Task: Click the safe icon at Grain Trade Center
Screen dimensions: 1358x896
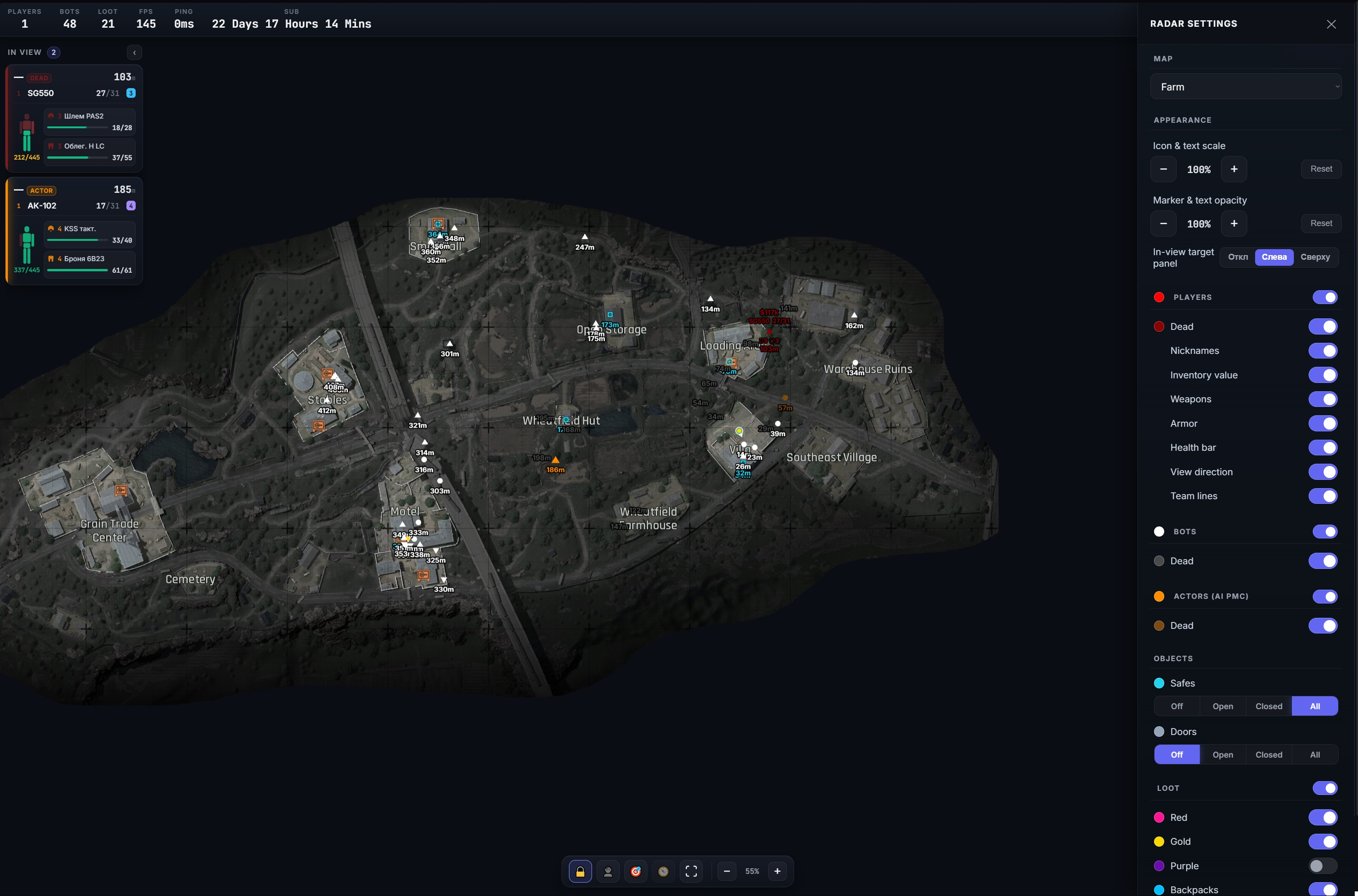Action: click(121, 490)
